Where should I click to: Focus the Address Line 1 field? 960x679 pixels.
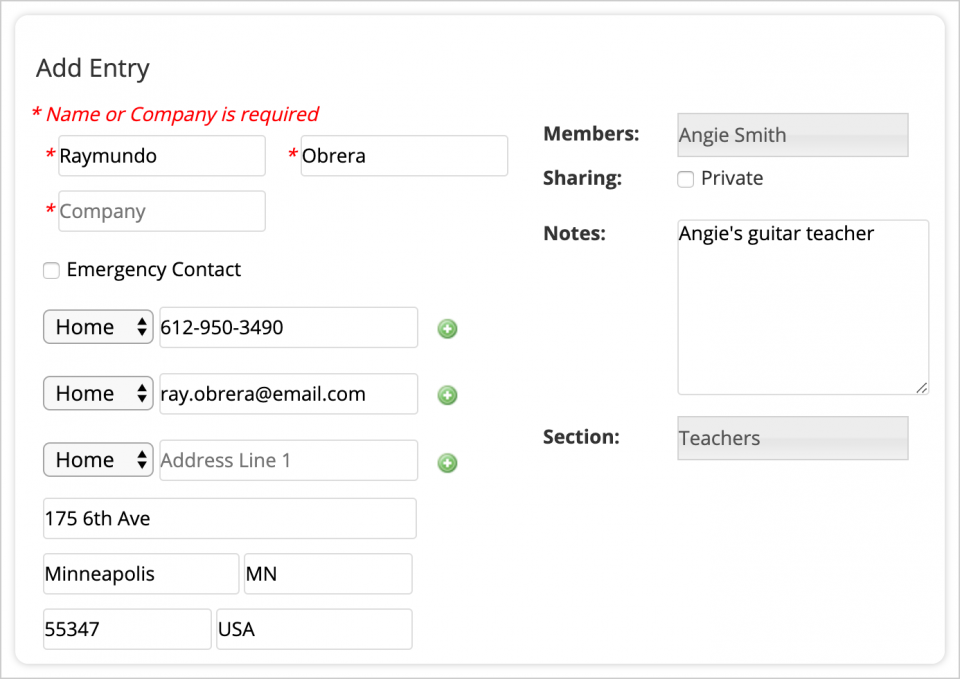tap(289, 460)
